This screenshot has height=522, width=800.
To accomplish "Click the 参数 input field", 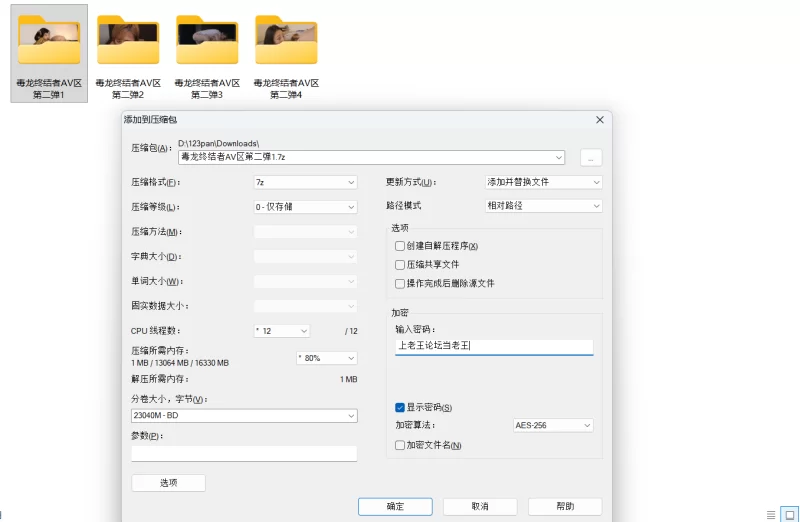I will 244,454.
